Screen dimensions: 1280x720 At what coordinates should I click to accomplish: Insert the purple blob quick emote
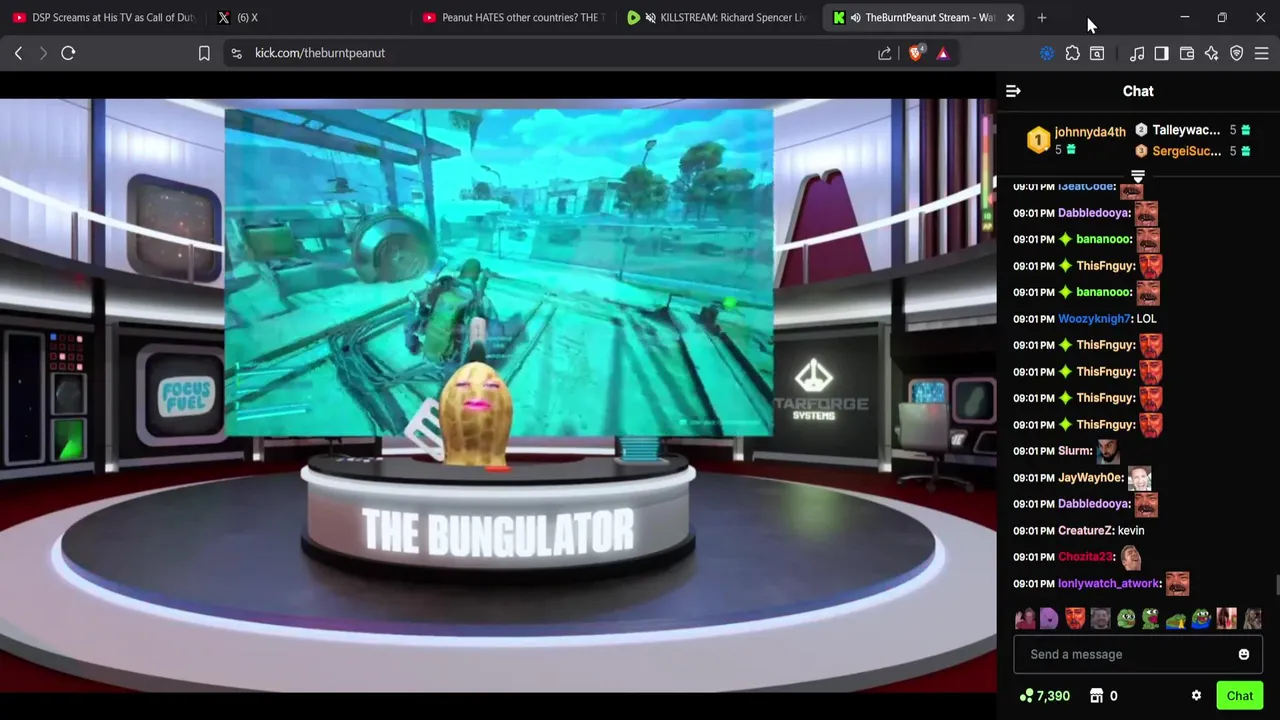[x=1049, y=619]
